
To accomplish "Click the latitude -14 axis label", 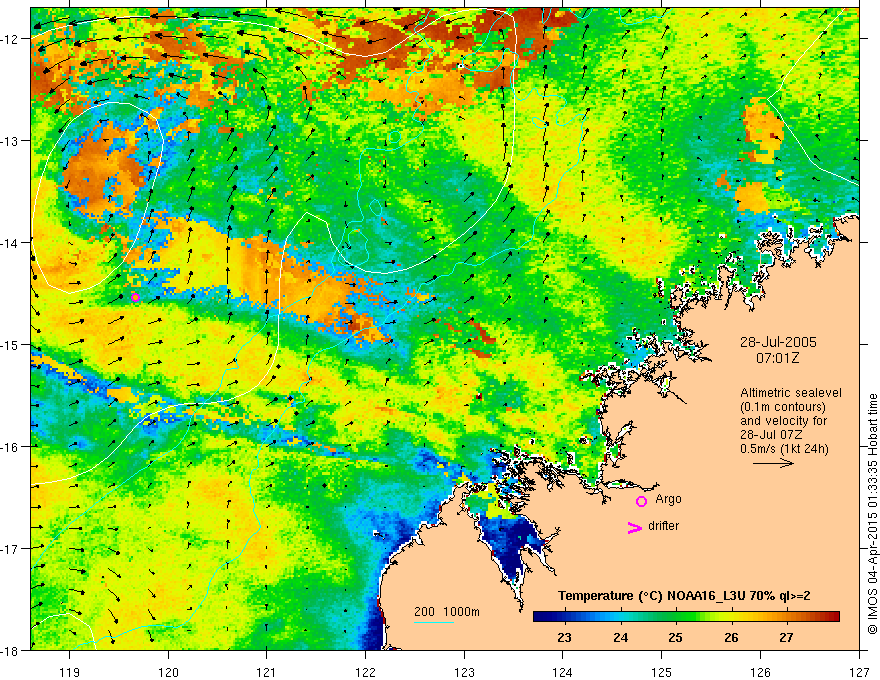I will (x=11, y=243).
